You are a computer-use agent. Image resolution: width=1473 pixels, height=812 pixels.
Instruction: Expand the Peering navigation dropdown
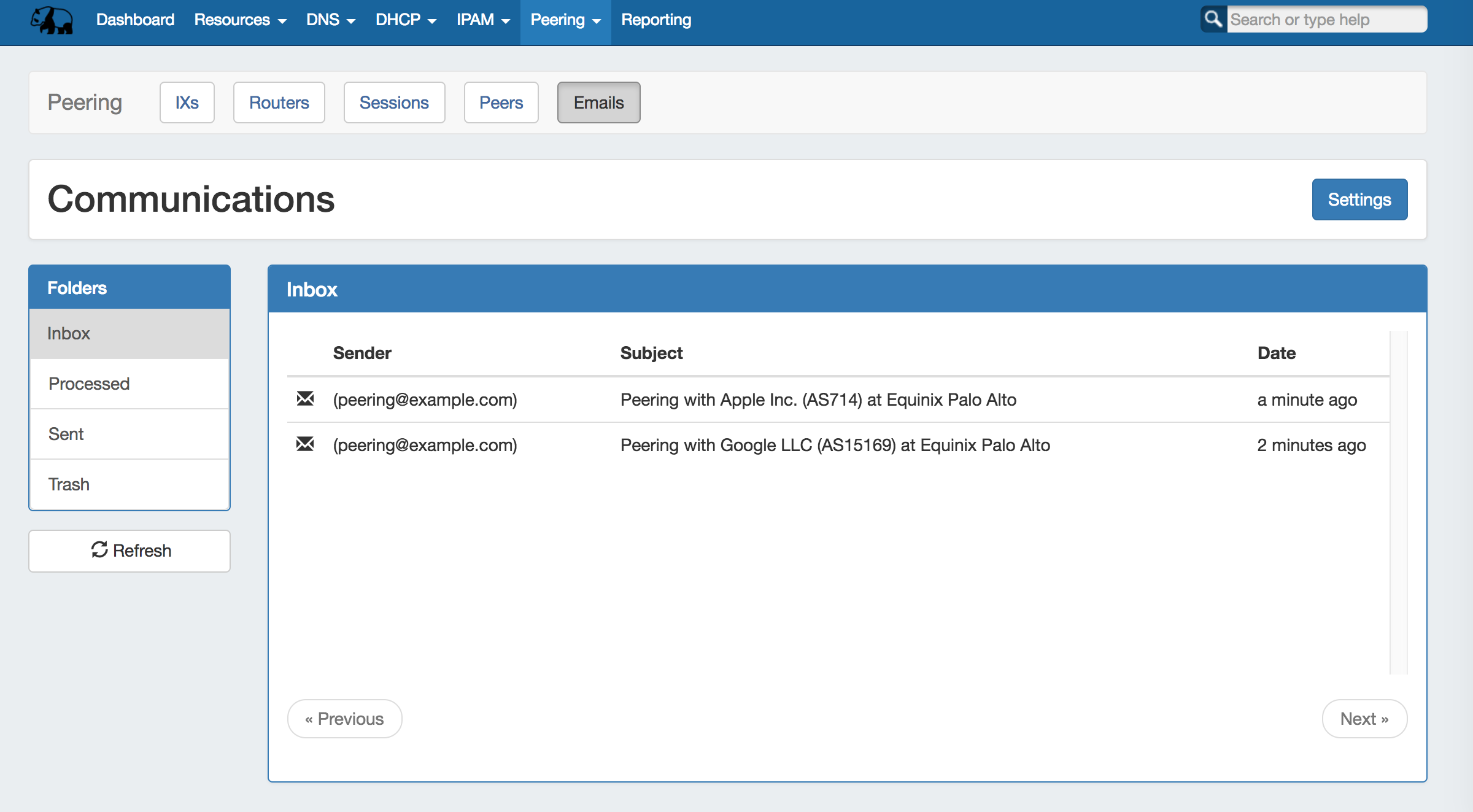pyautogui.click(x=565, y=20)
